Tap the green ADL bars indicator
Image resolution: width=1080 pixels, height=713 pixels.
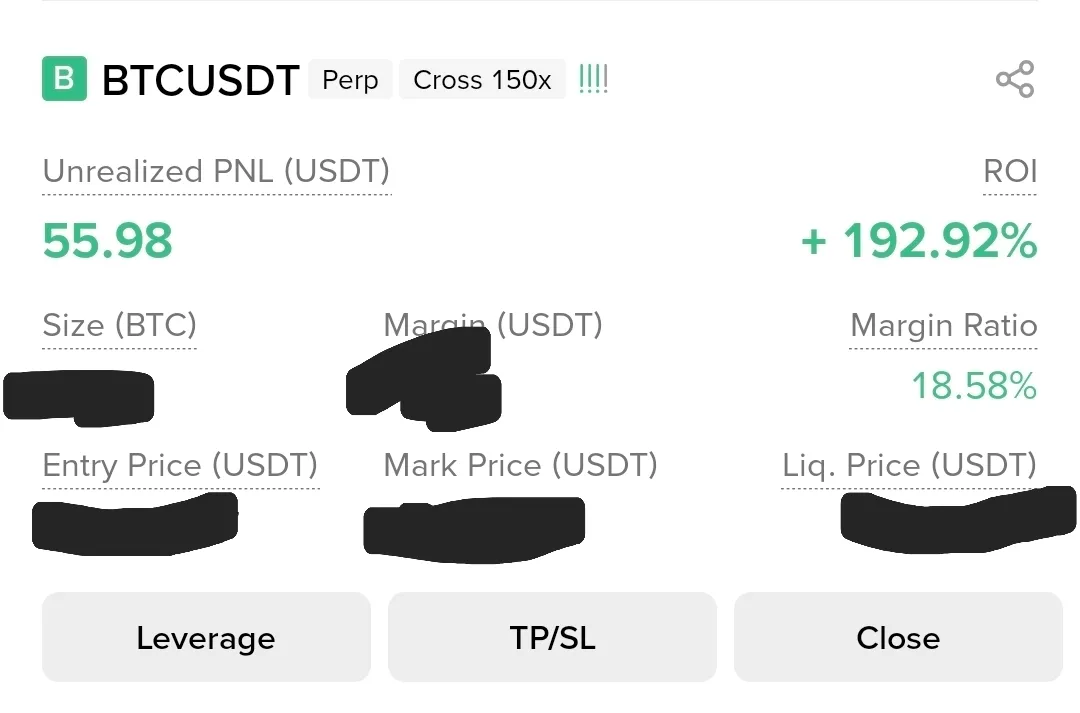[593, 80]
